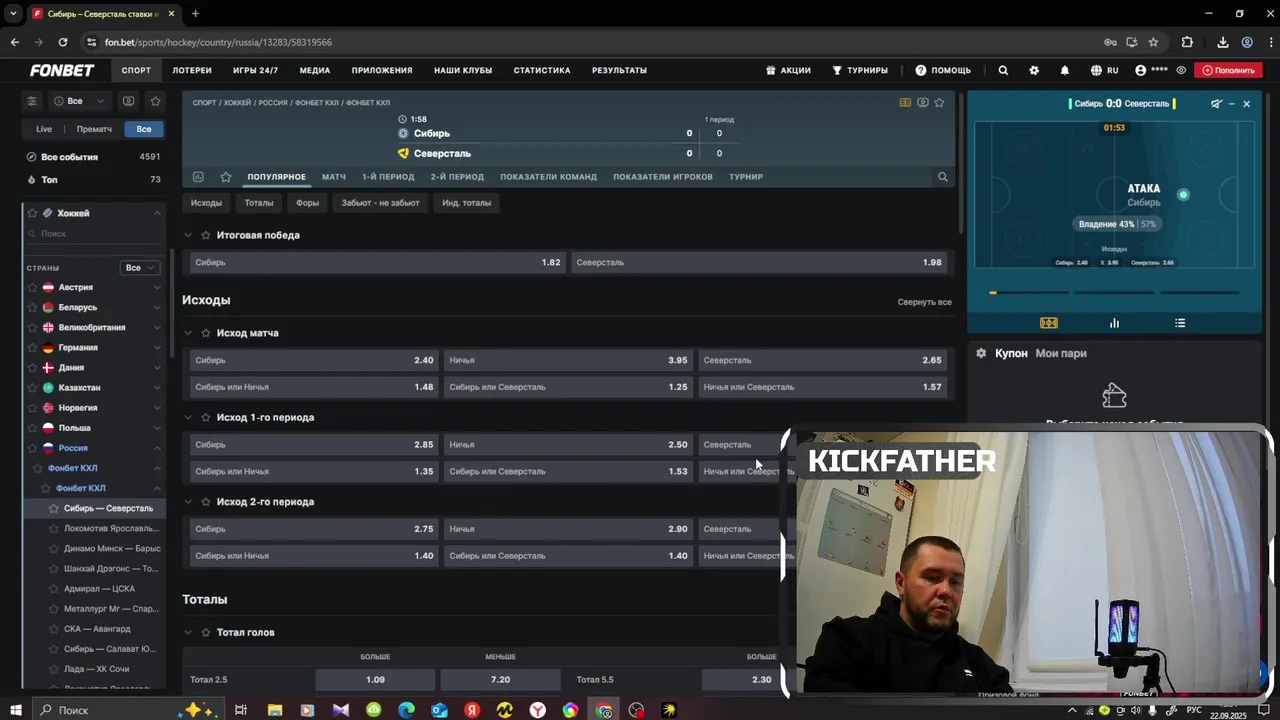Click Windows Start button on taskbar
Viewport: 1280px width, 720px height.
(x=16, y=710)
